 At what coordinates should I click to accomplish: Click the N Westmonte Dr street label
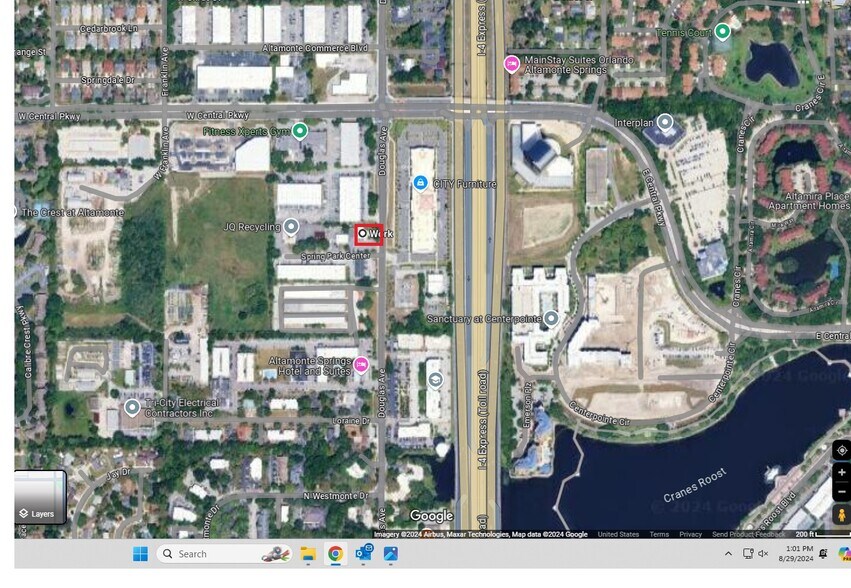pyautogui.click(x=335, y=496)
